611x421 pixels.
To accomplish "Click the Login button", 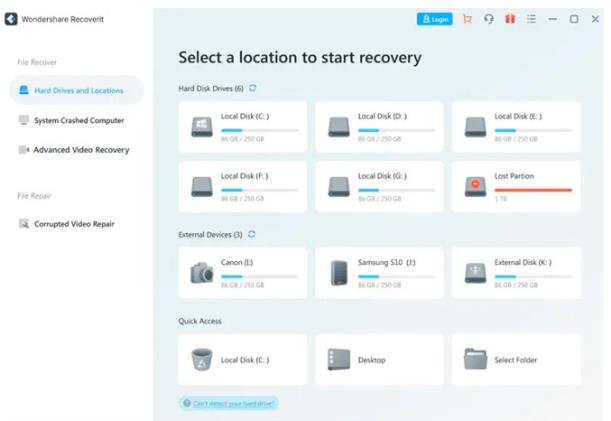I will tap(434, 19).
